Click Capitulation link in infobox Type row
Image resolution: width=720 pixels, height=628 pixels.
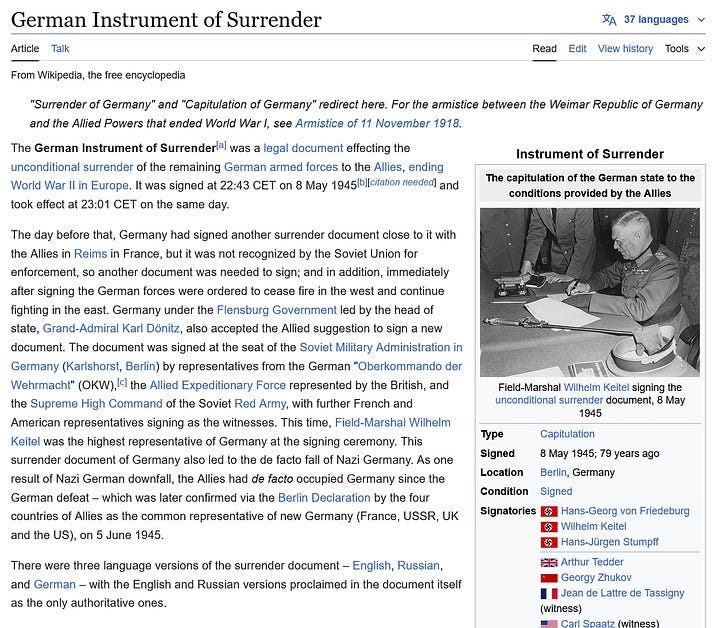(567, 434)
